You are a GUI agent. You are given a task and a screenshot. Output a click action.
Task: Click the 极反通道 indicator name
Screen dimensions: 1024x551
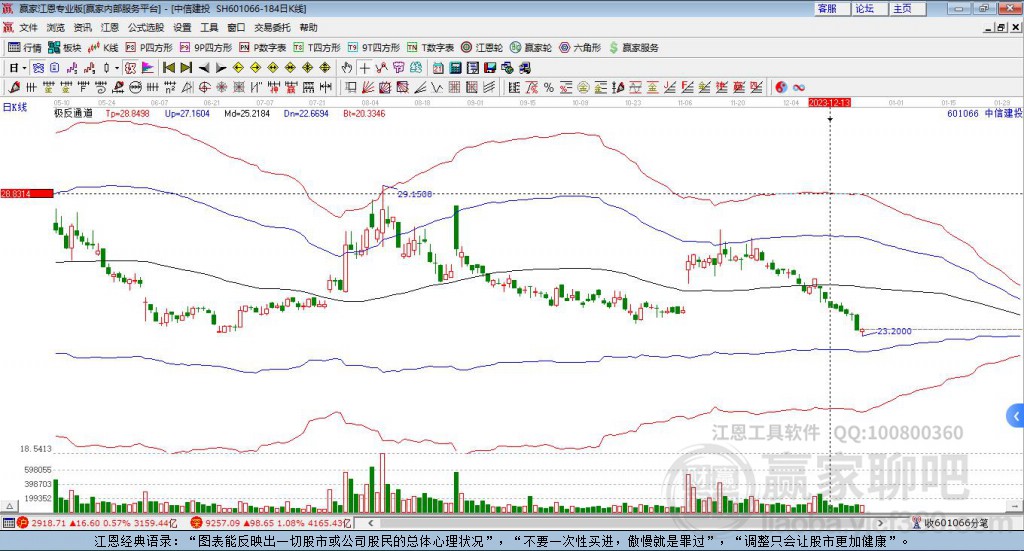73,114
